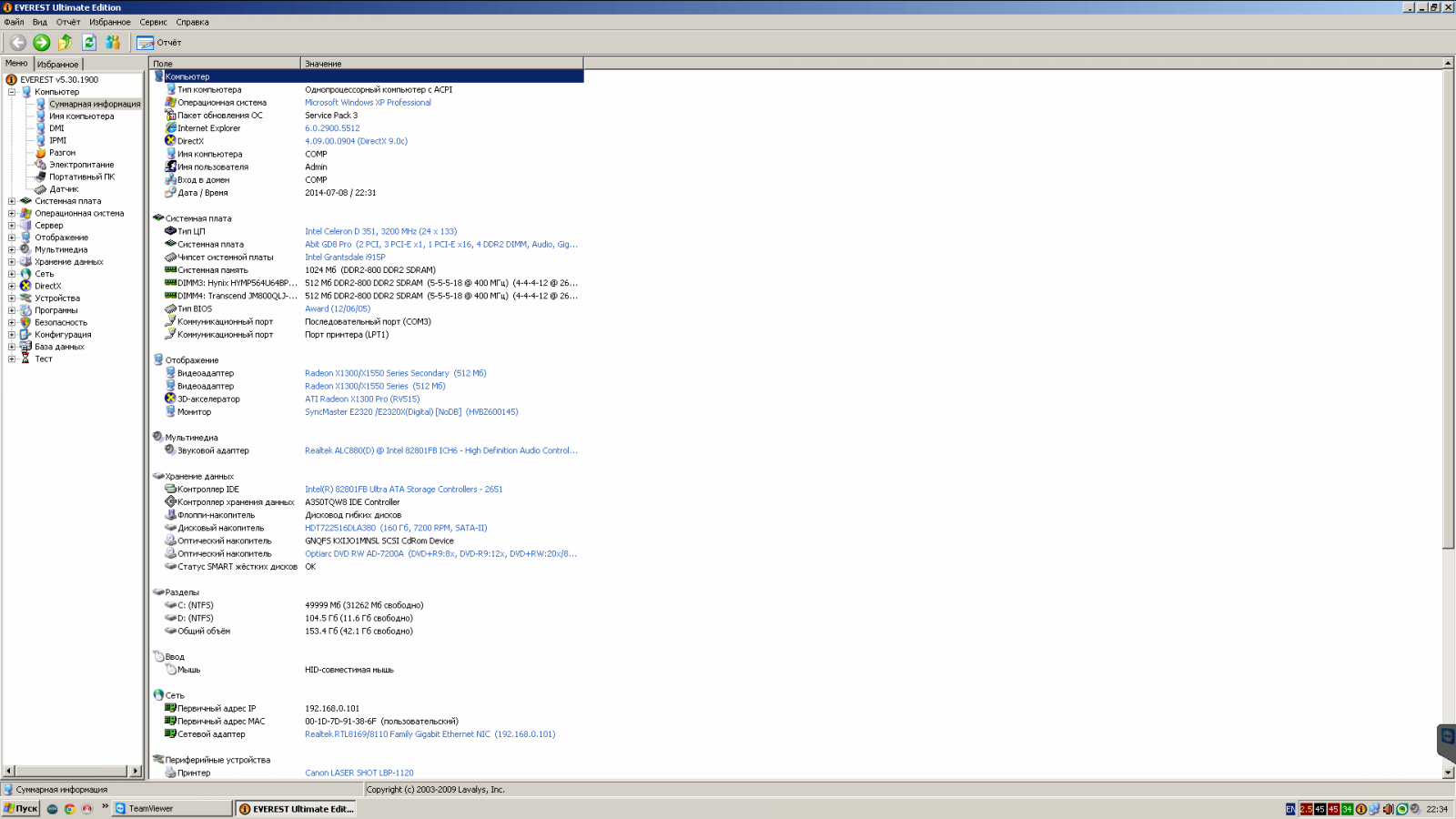Click the Up level toolbar icon
Viewport: 1456px width, 819px height.
point(66,42)
